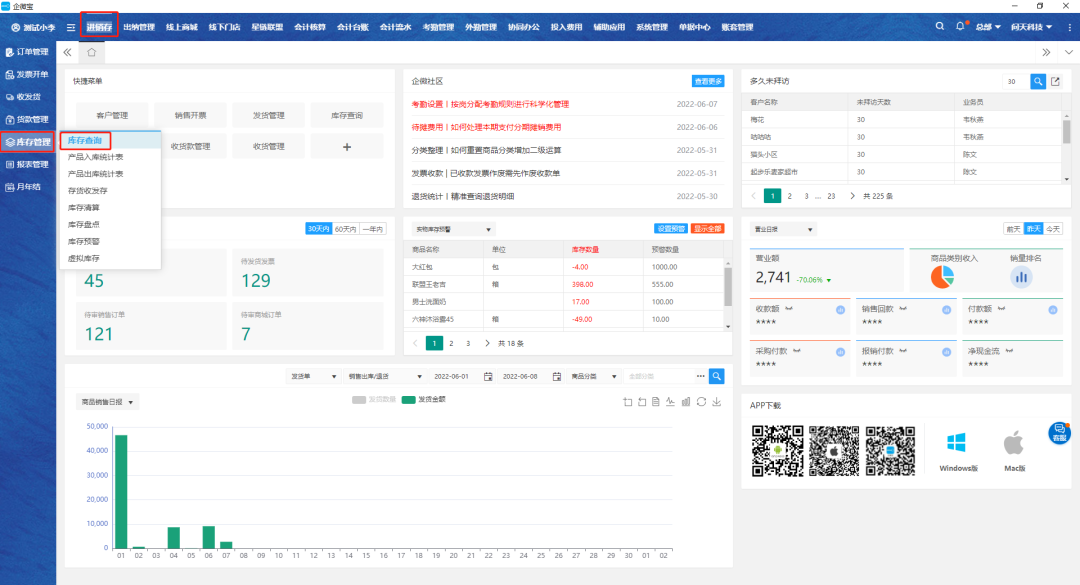1080x585 pixels.
Task: Click the home tab icon
Action: click(x=91, y=52)
